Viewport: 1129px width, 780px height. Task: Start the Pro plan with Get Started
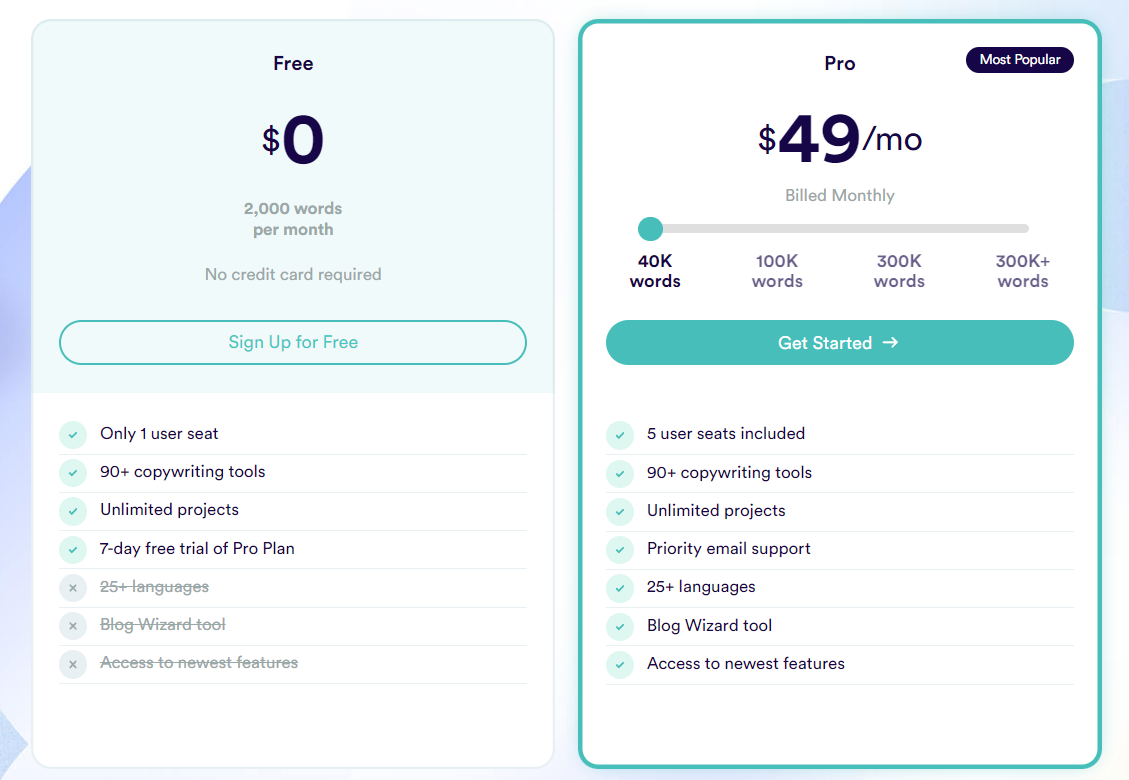(x=840, y=342)
